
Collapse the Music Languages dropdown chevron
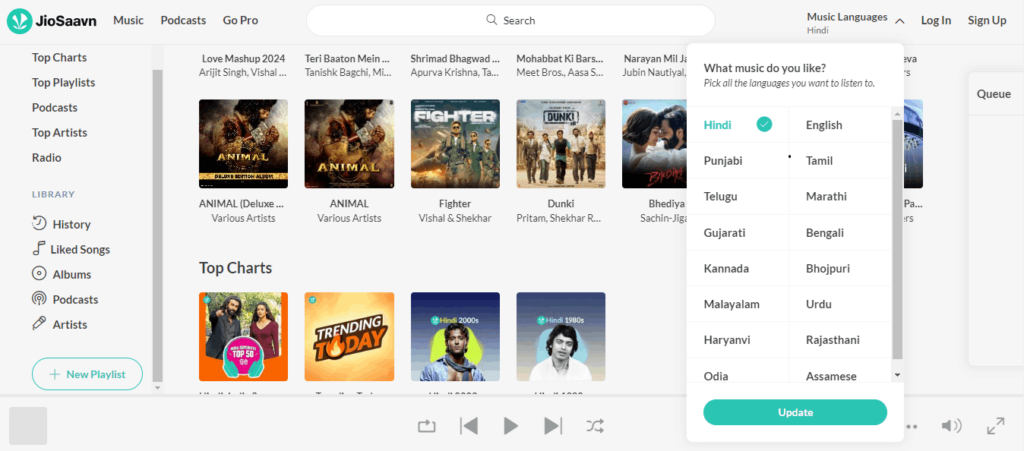[x=899, y=21]
